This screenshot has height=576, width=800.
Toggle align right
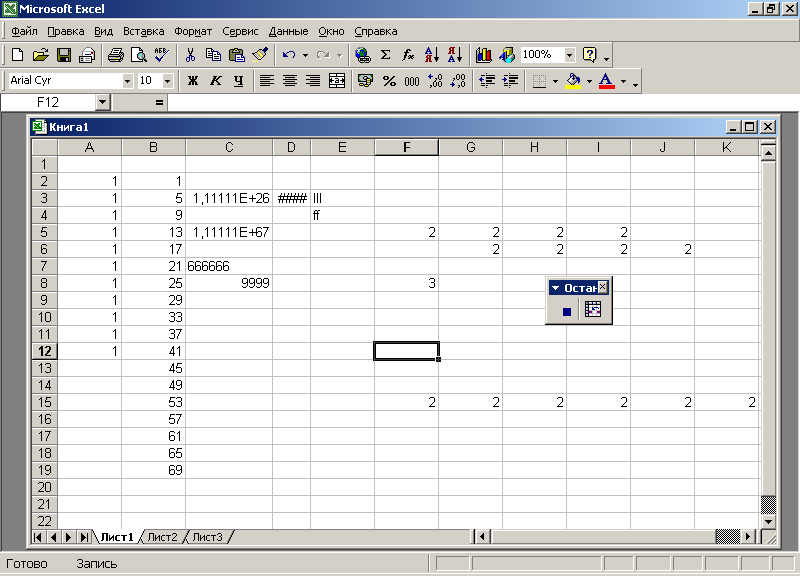[x=313, y=81]
